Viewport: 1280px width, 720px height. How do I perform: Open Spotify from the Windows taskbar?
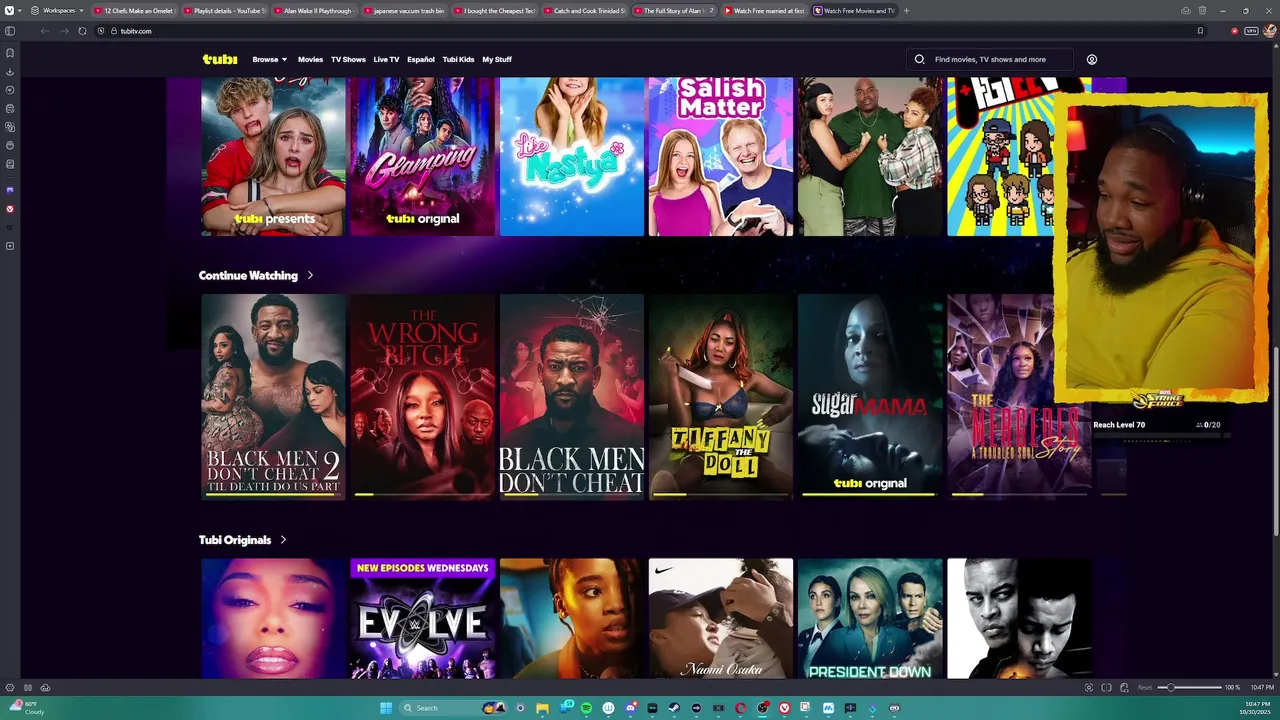point(587,708)
